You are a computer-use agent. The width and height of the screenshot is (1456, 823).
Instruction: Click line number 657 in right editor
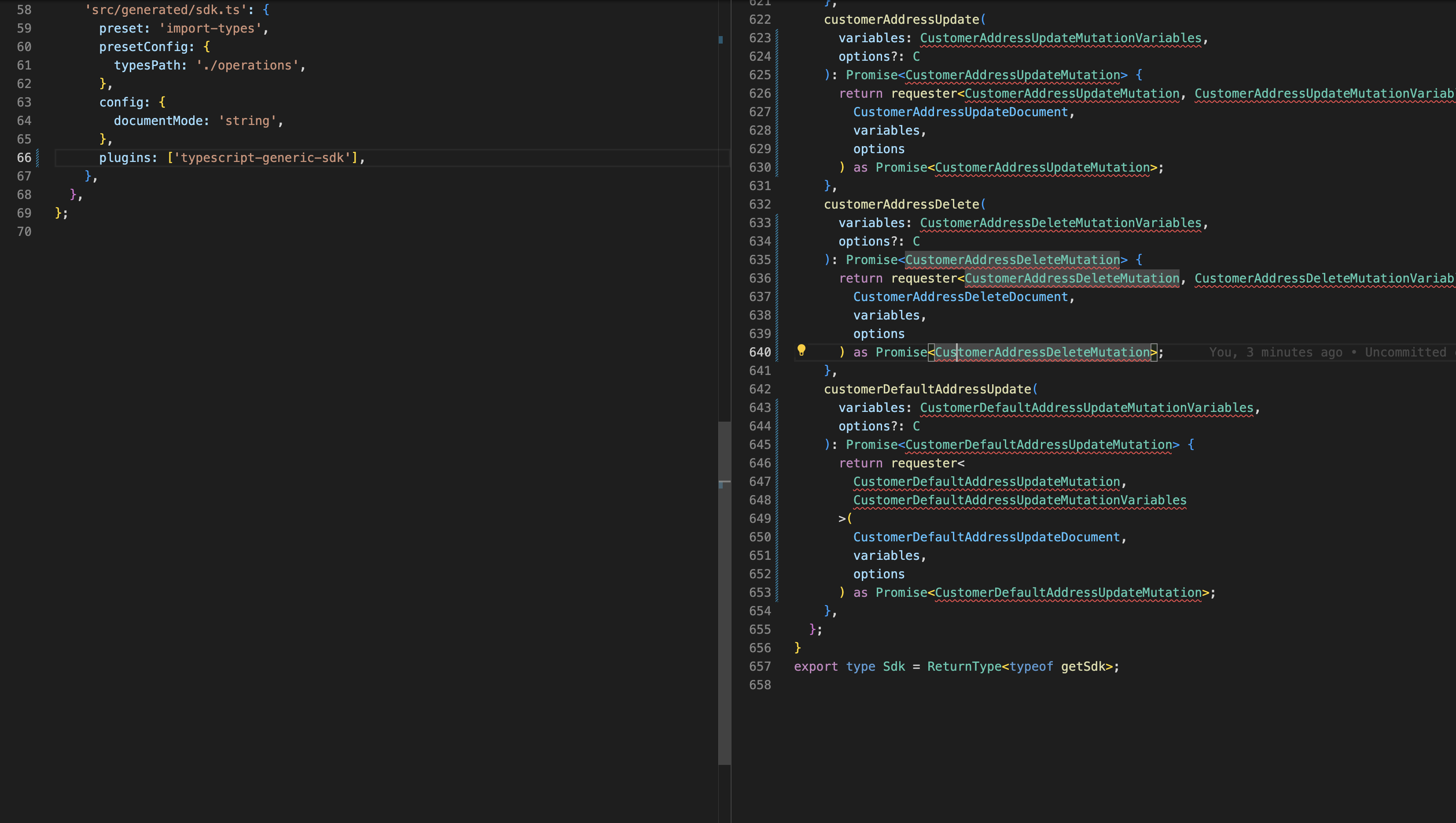(760, 666)
